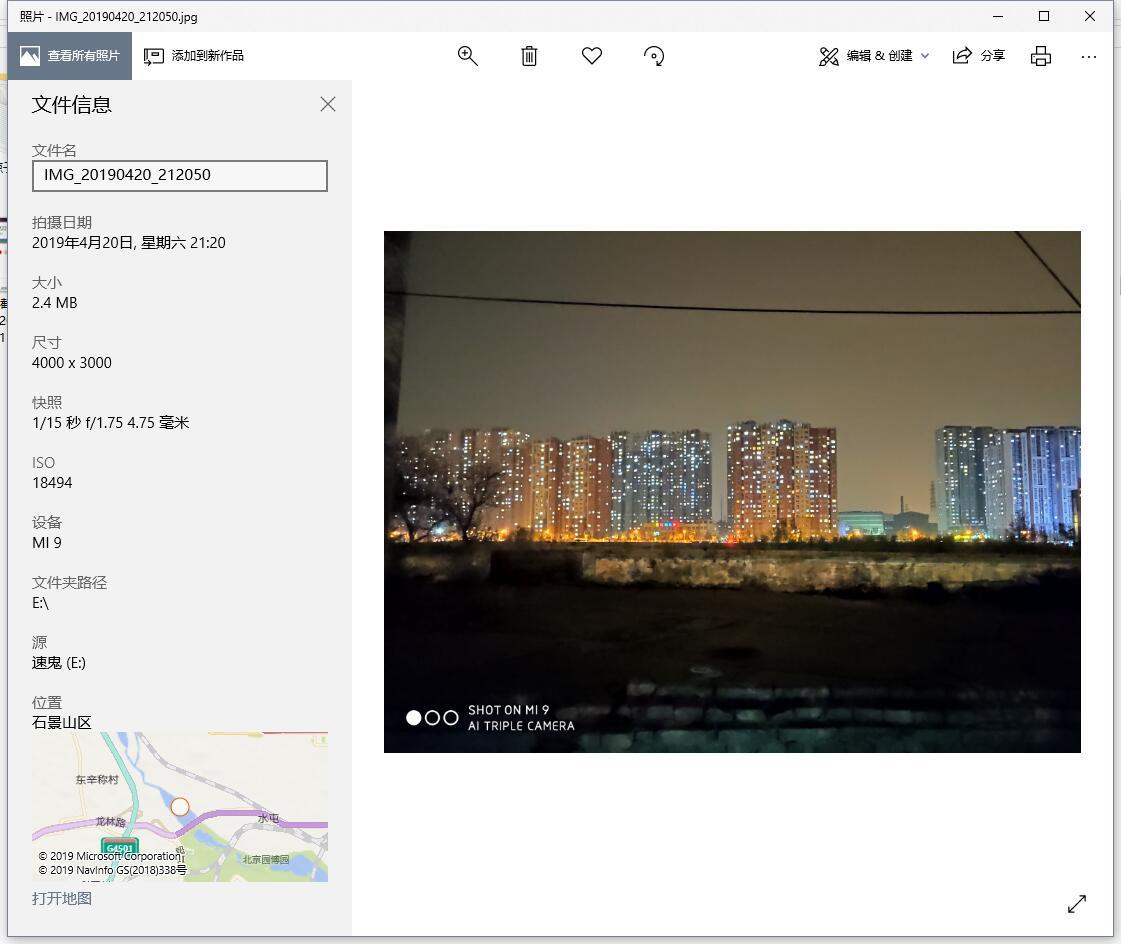Expand the 编辑 & 创建 dropdown
Viewport: 1121px width, 944px height.
coord(925,56)
